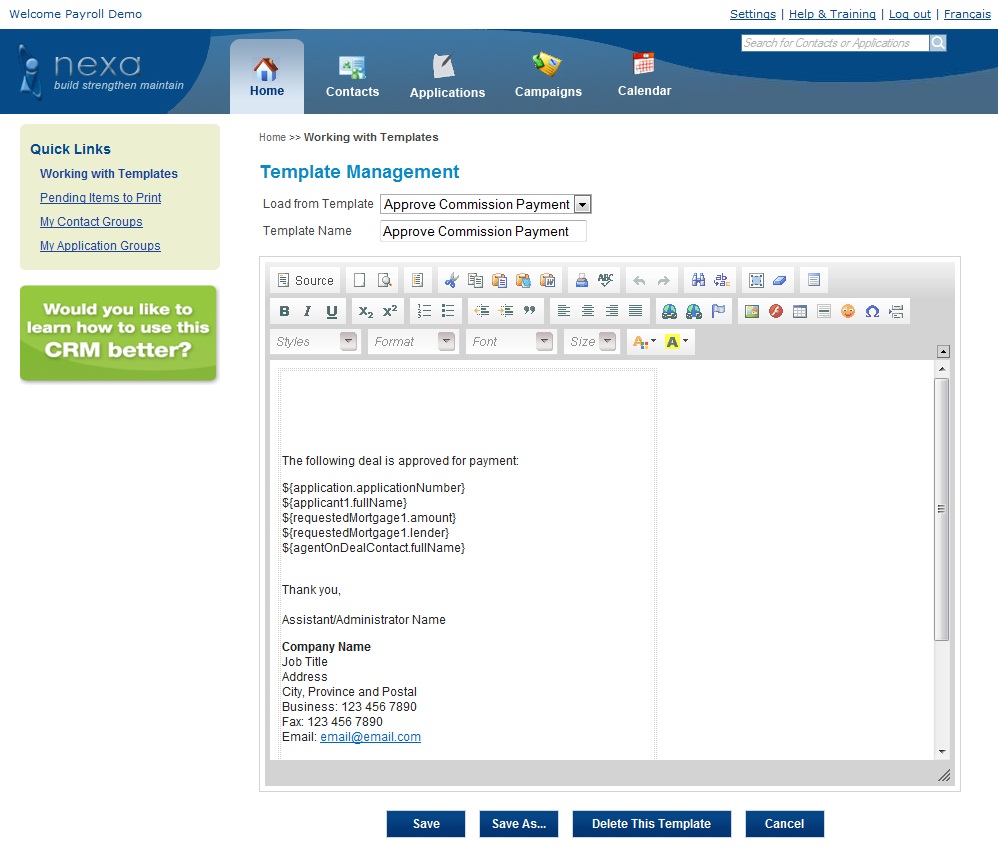Screen dimensions: 998x860
Task: Click the Insert Link icon
Action: point(669,311)
